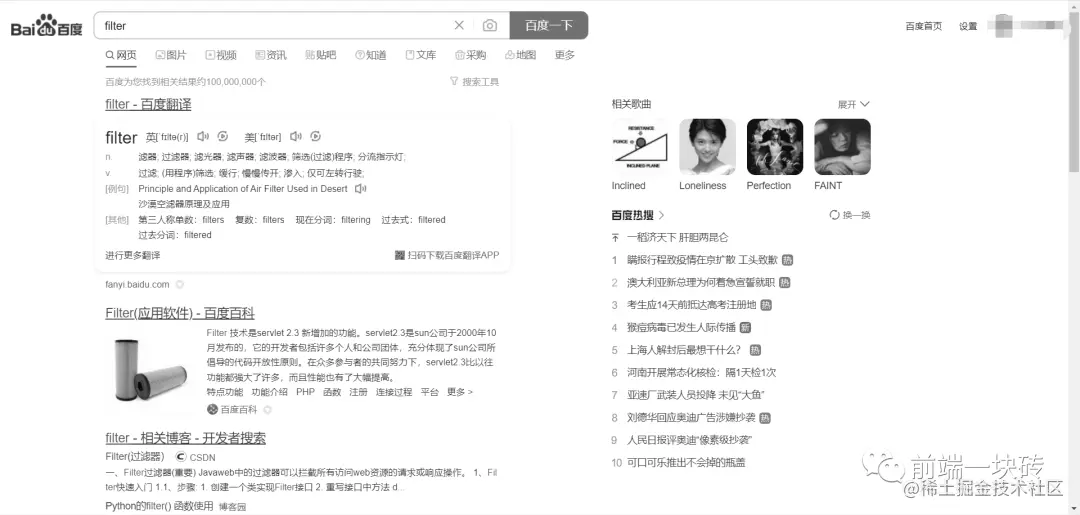Clear the search box with the X icon
Image resolution: width=1080 pixels, height=515 pixels.
tap(459, 25)
